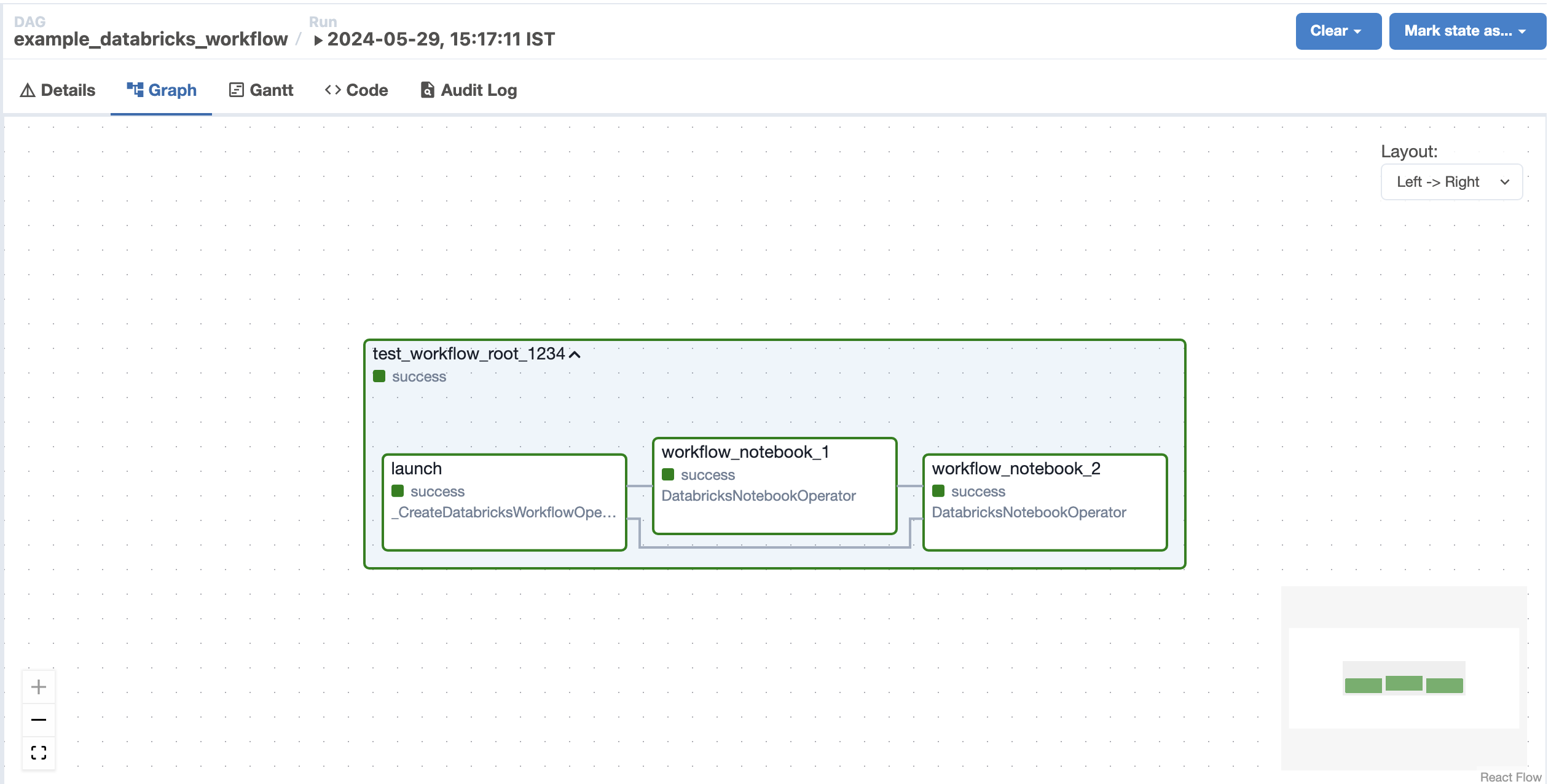Click the zoom out minus icon on canvas
Viewport: 1551px width, 784px height.
tap(38, 719)
